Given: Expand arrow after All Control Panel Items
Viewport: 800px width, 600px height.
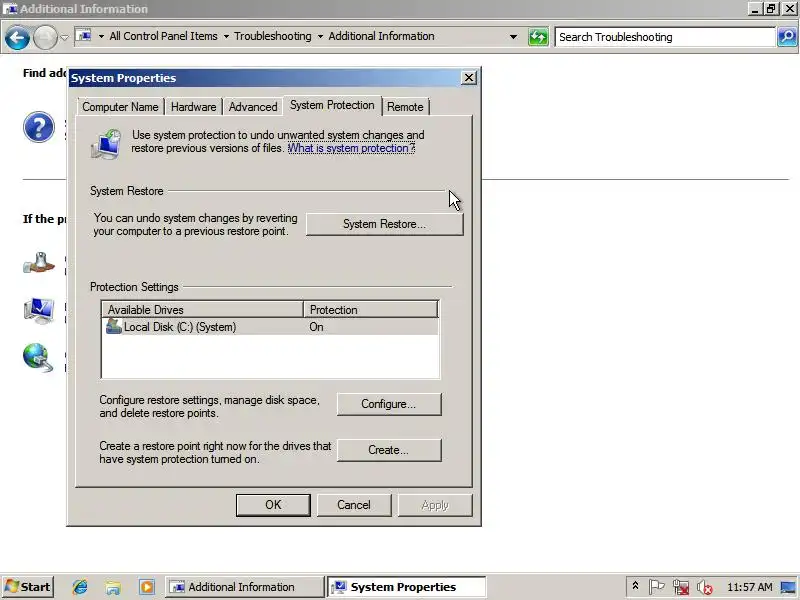Looking at the screenshot, I should [x=226, y=37].
